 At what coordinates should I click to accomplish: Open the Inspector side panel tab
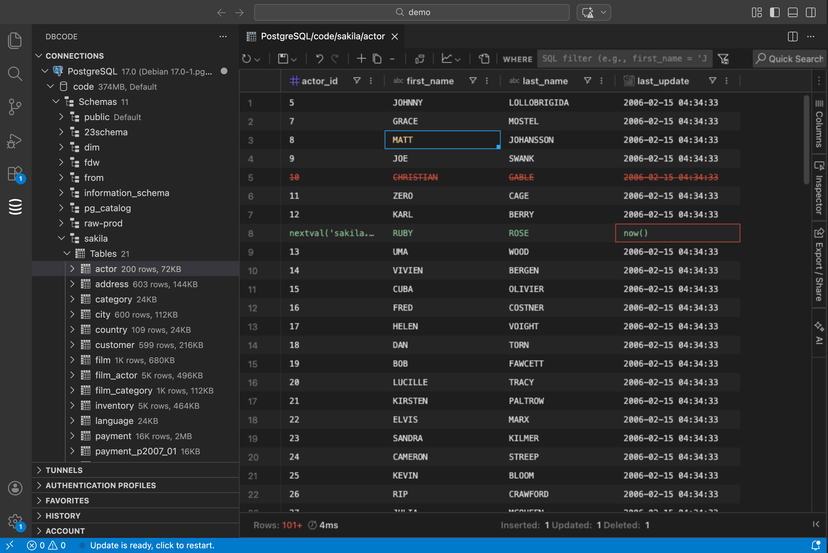pyautogui.click(x=819, y=188)
